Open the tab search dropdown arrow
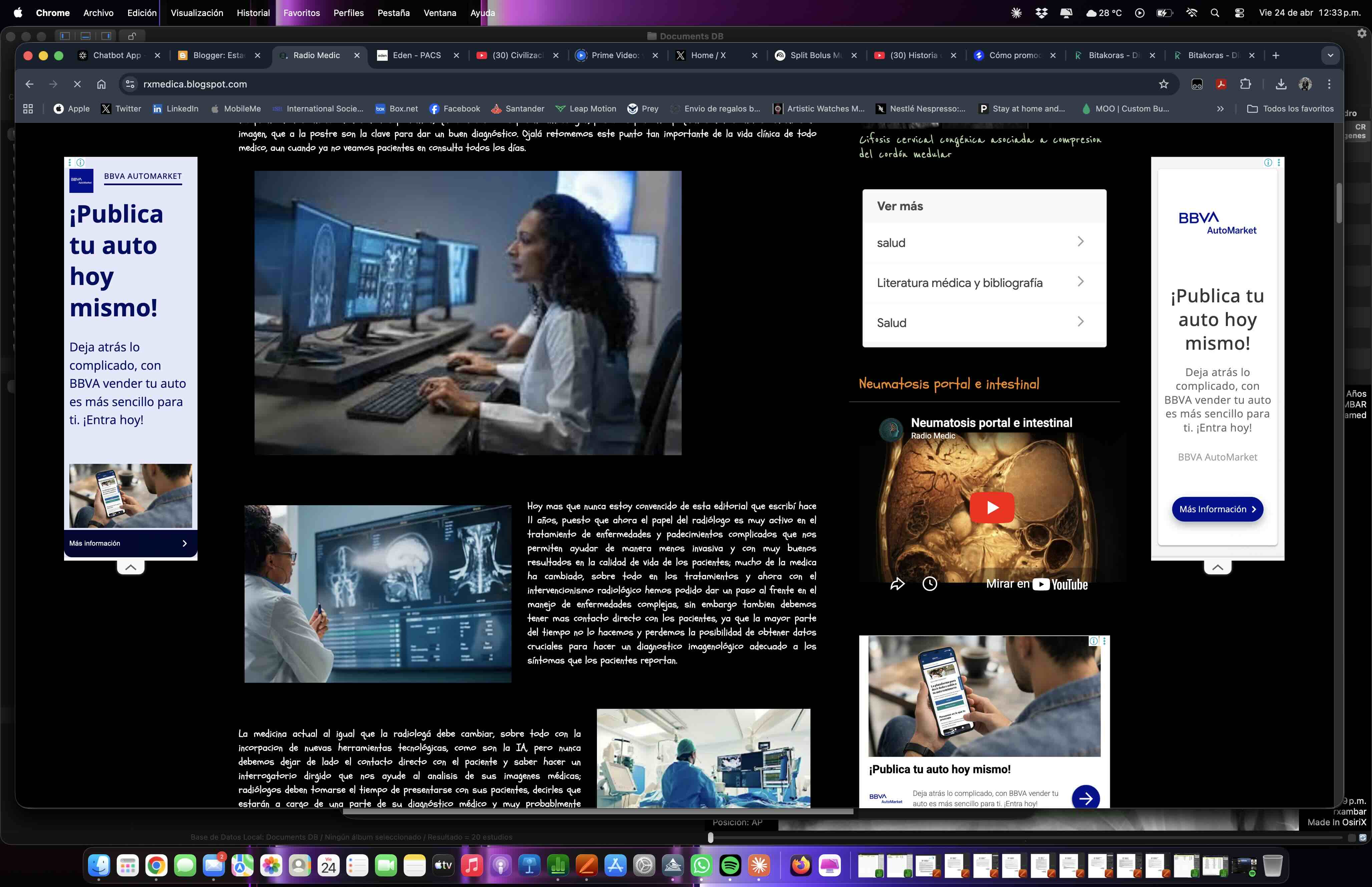The height and width of the screenshot is (887, 1372). [1330, 55]
